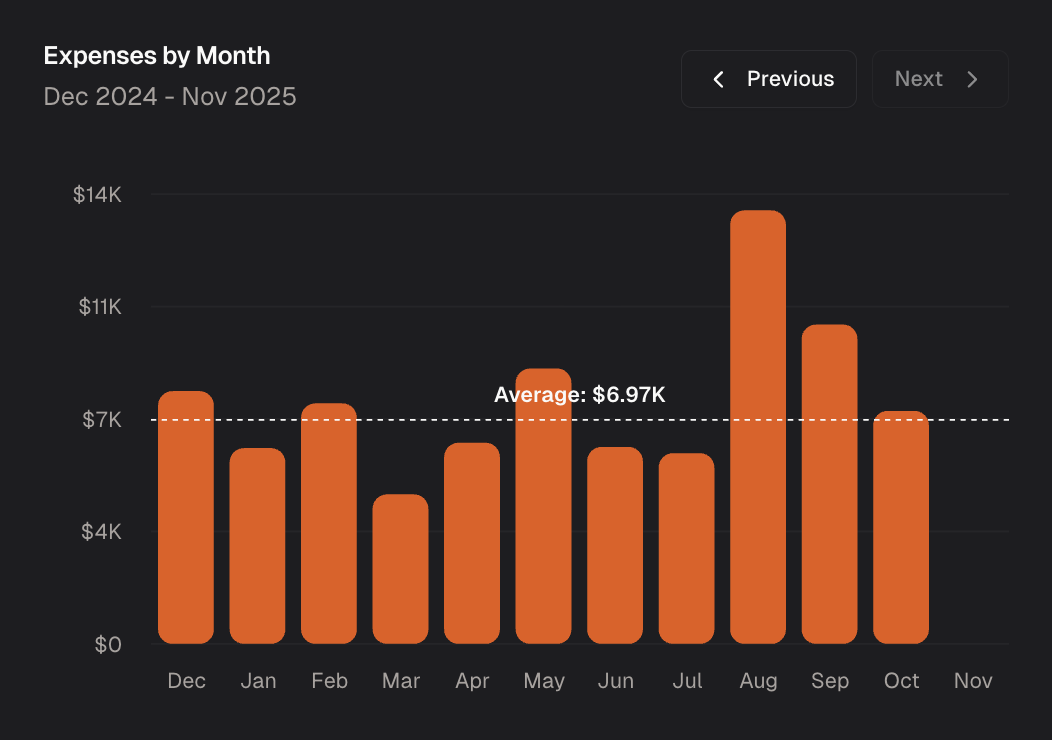This screenshot has width=1052, height=740.
Task: Click the Previous button
Action: point(769,79)
